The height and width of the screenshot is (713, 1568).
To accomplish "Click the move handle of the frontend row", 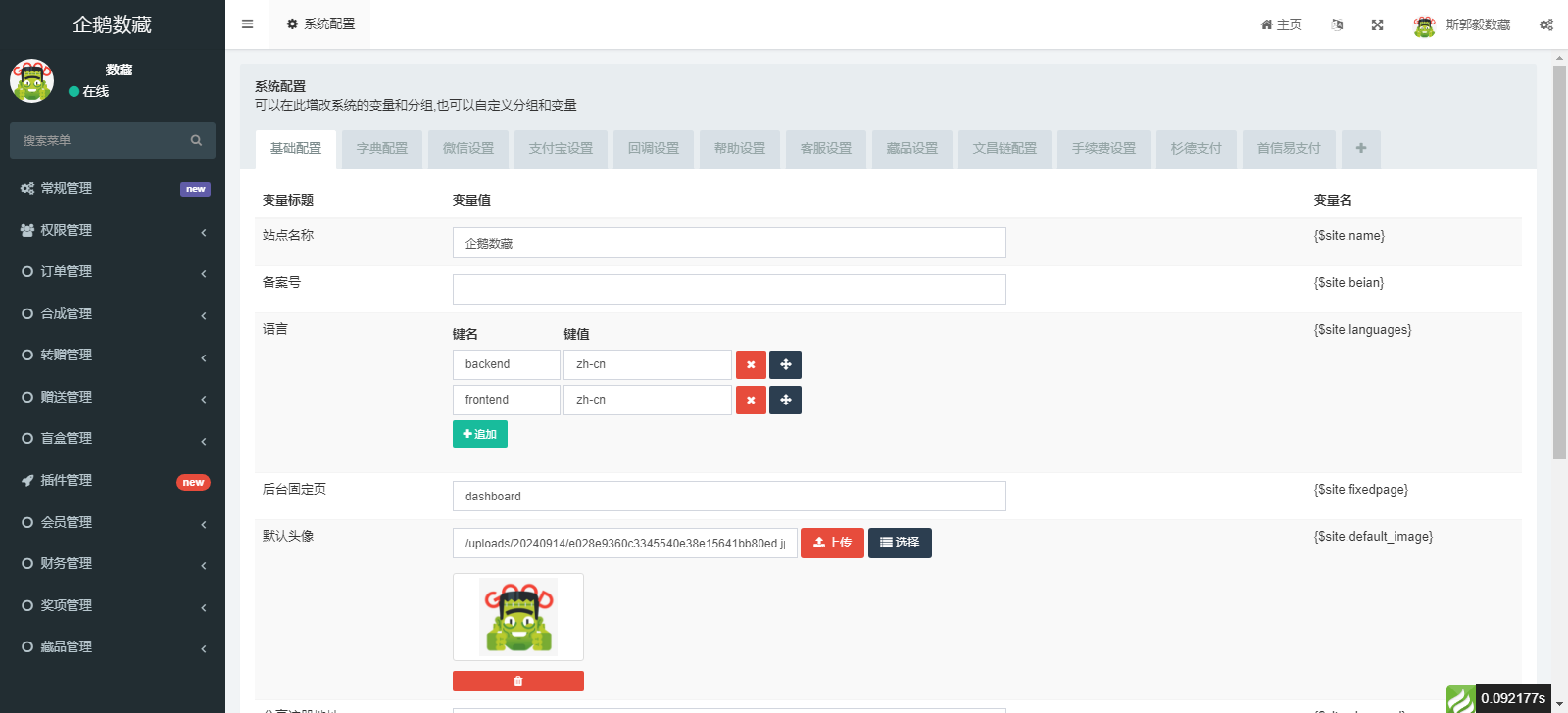I will 785,400.
